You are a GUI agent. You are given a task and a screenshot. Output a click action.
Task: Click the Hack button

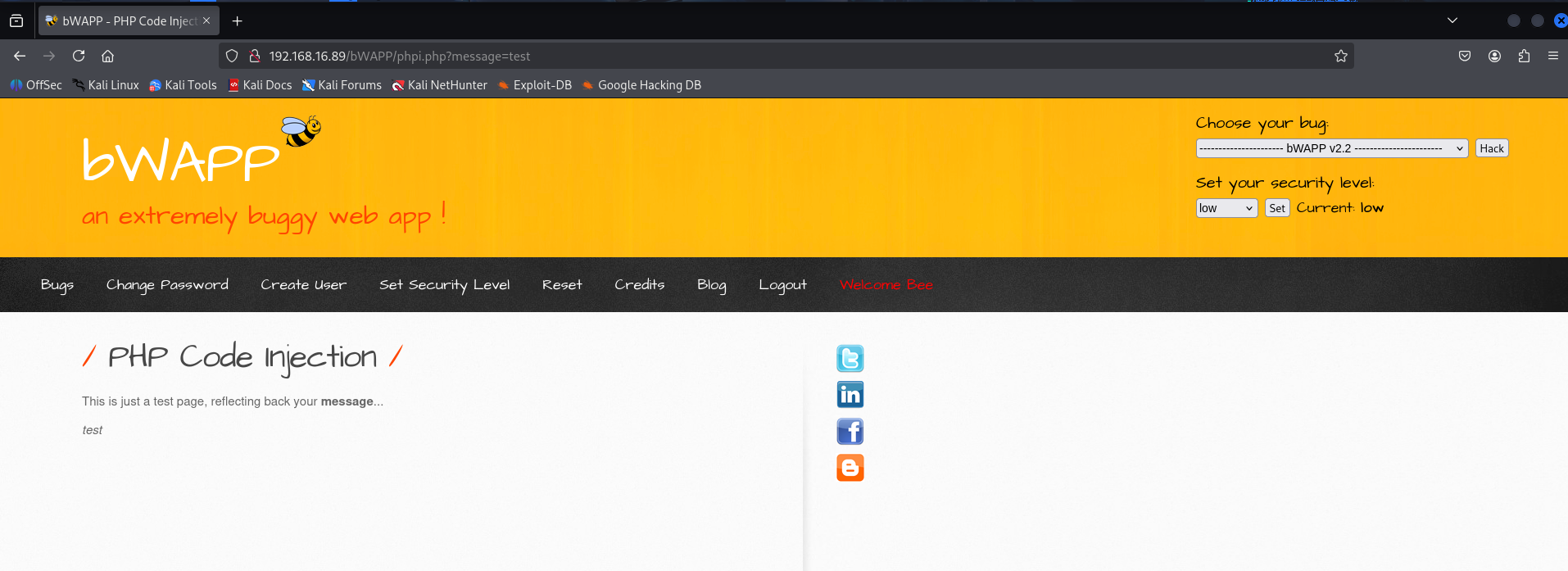[x=1492, y=148]
